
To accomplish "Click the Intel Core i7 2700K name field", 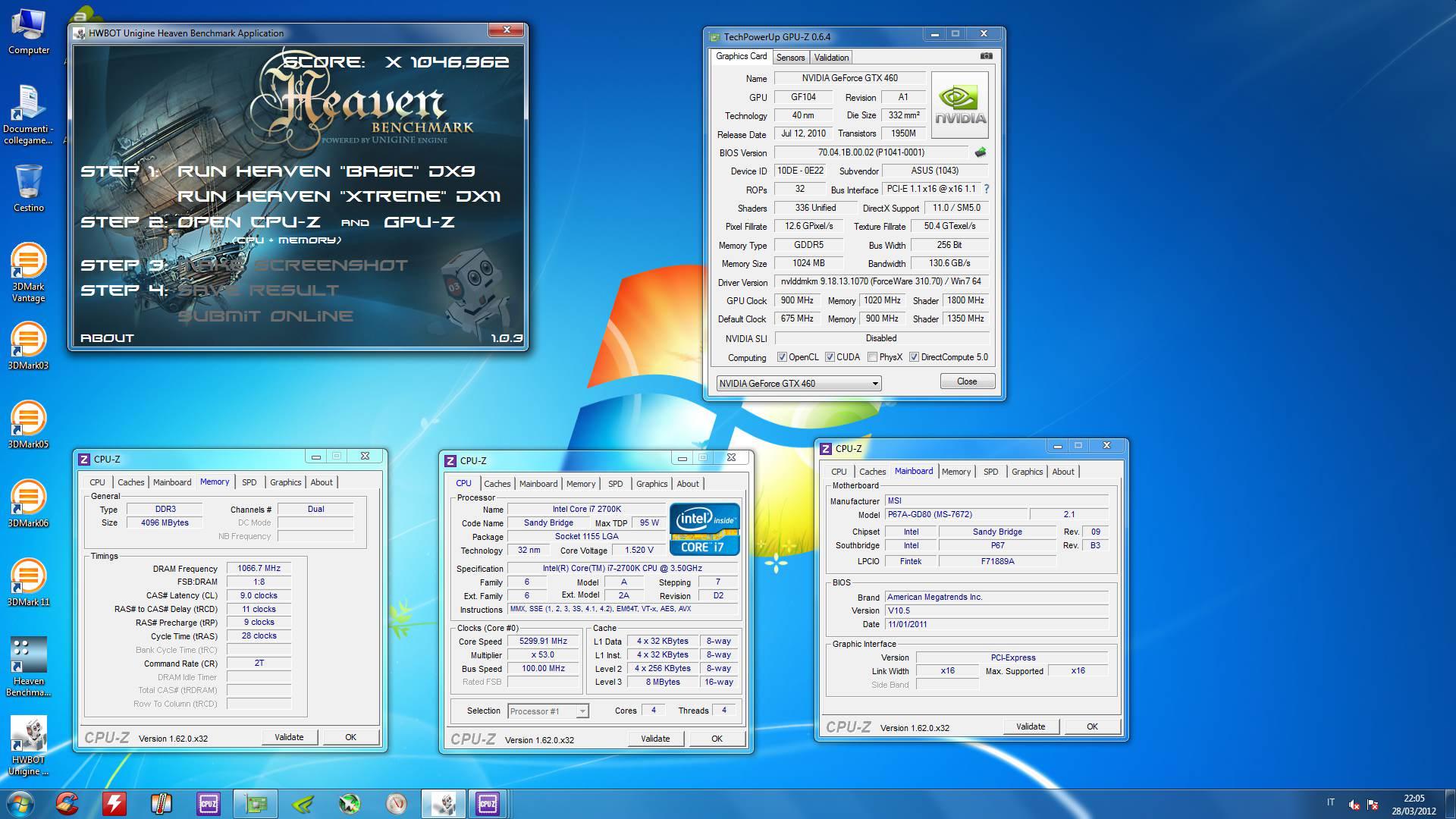I will pos(586,510).
